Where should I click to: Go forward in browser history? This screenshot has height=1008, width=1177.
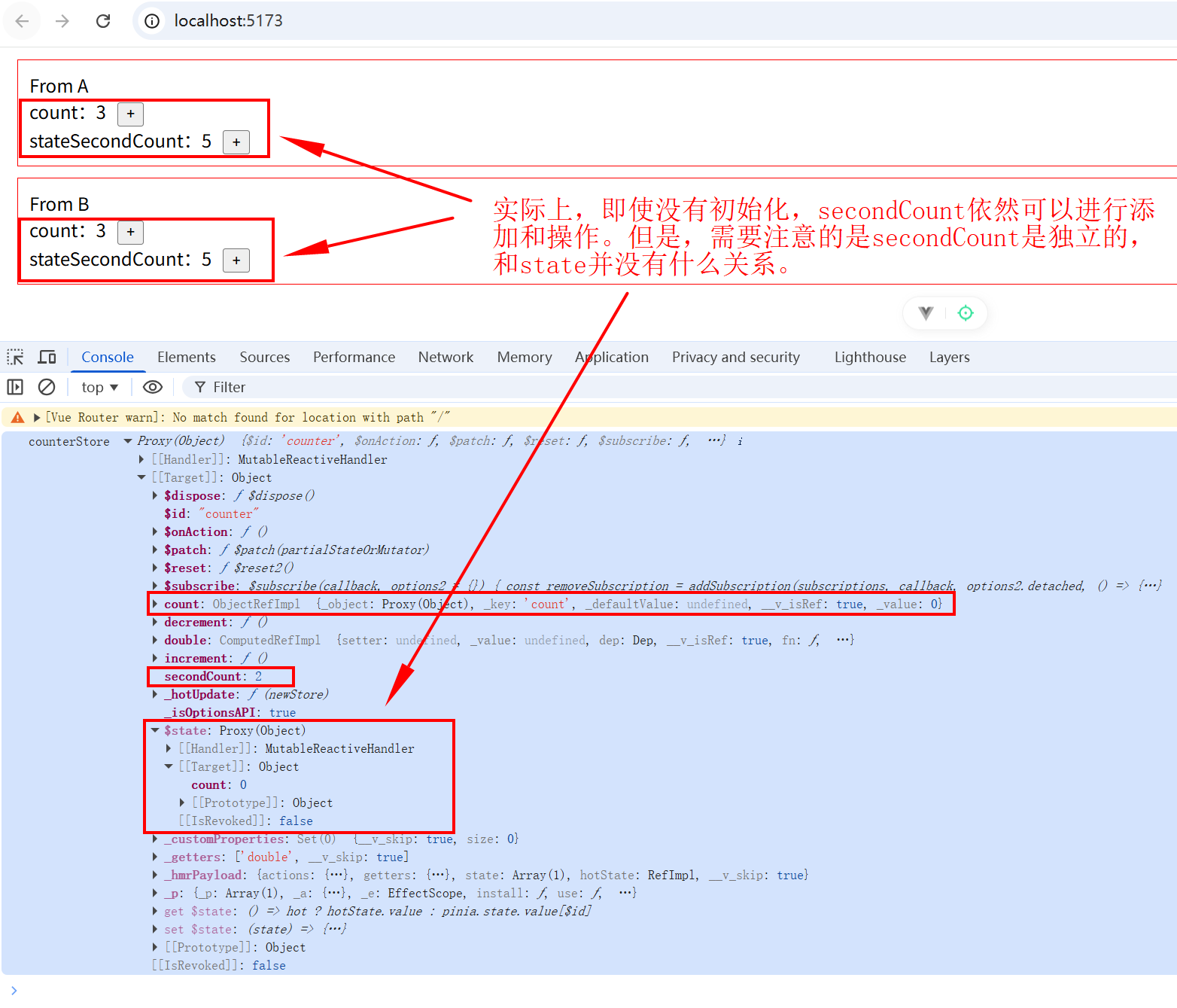click(62, 21)
